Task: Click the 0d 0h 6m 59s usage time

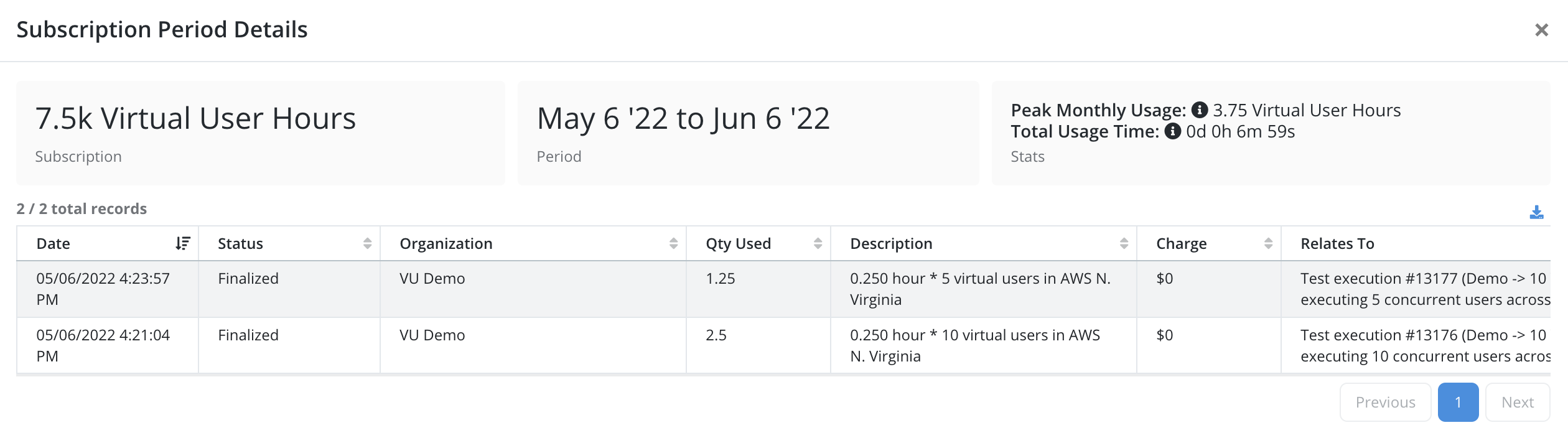Action: [1240, 131]
